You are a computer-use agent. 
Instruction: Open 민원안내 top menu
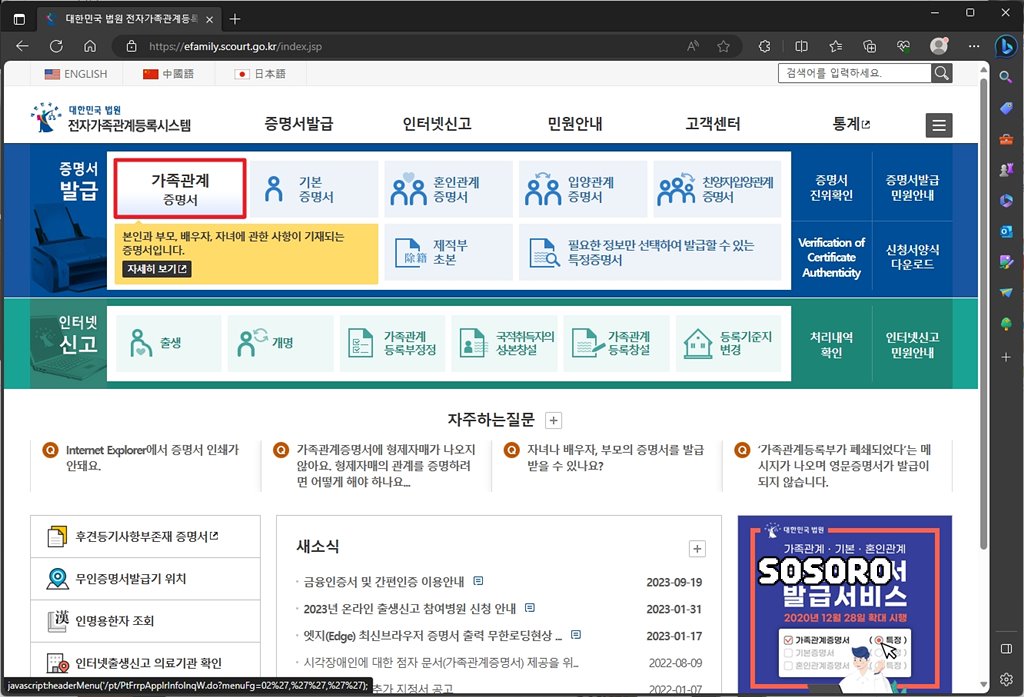click(x=575, y=123)
